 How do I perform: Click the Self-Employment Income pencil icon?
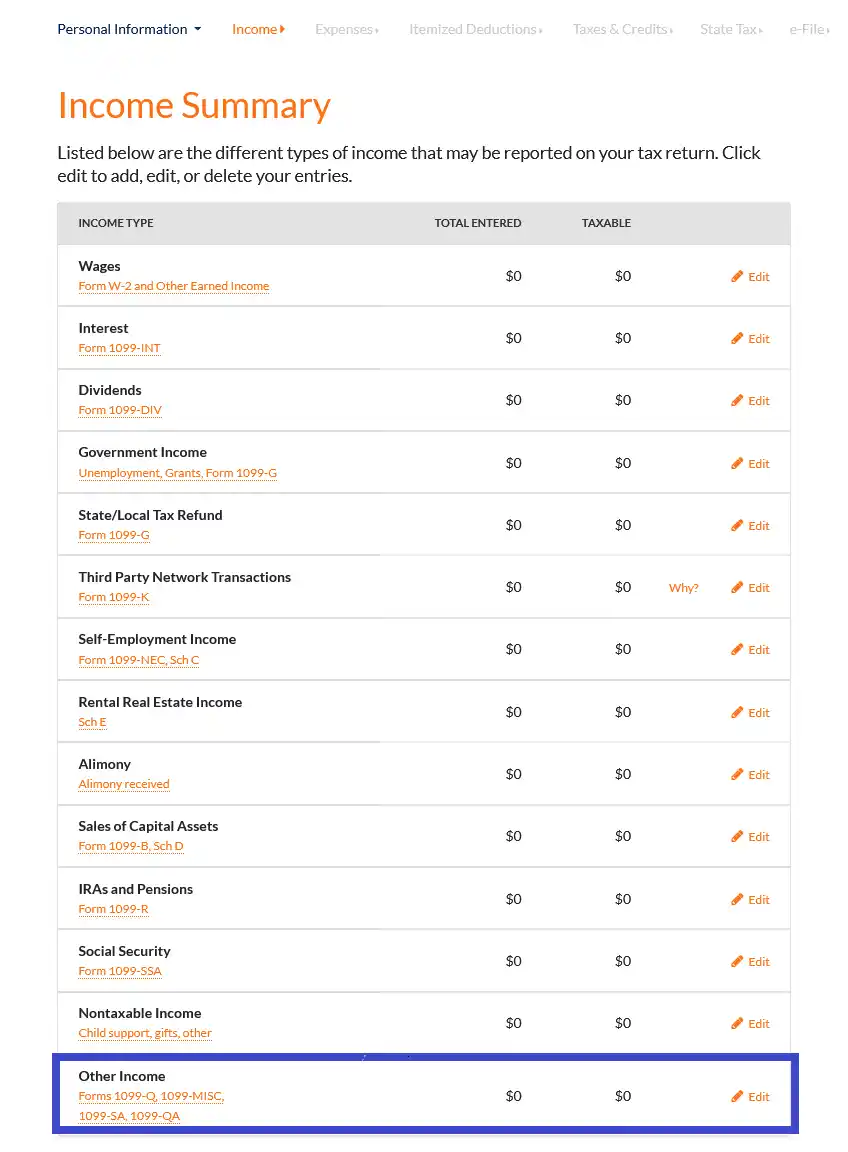tap(737, 650)
